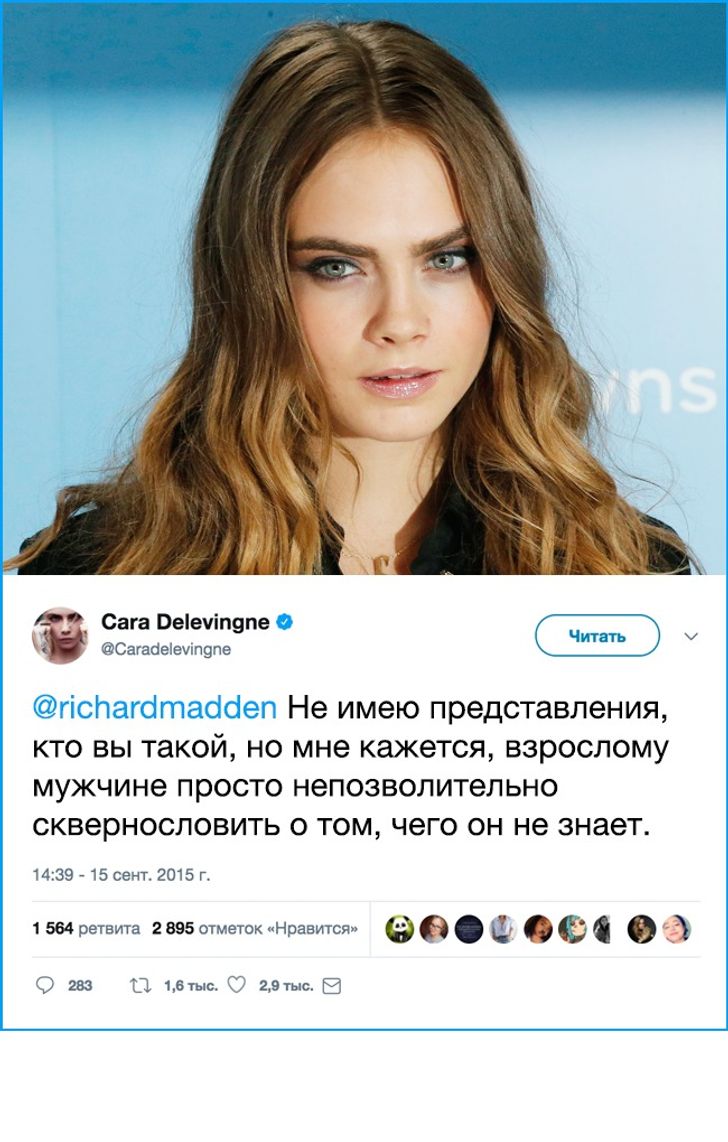Click the reply speech bubble icon

tap(45, 985)
